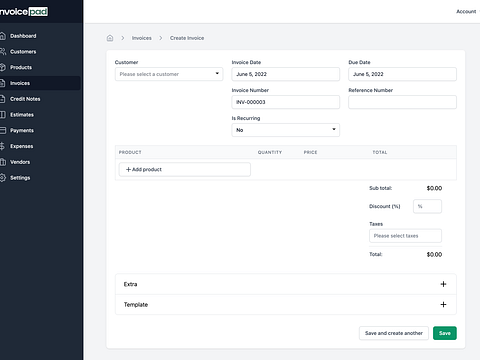Expand the Template section
The width and height of the screenshot is (480, 360).
click(286, 305)
